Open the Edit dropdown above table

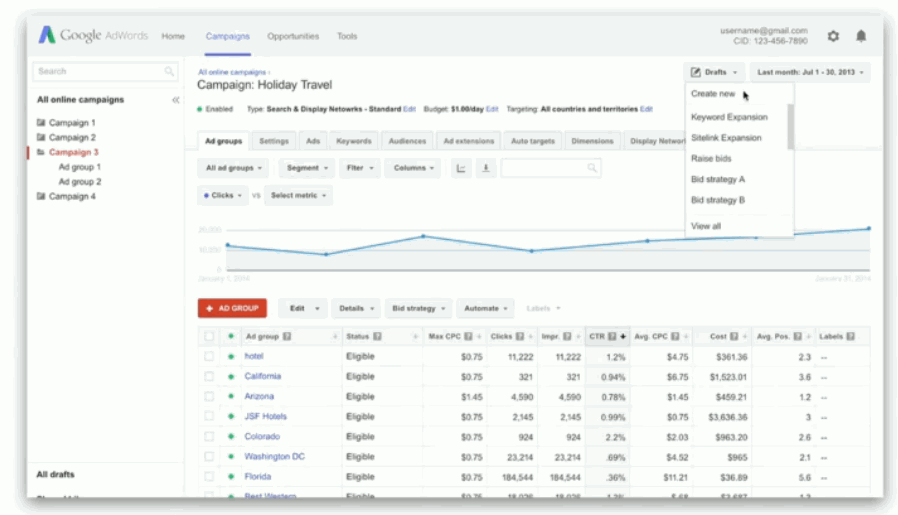[x=302, y=308]
